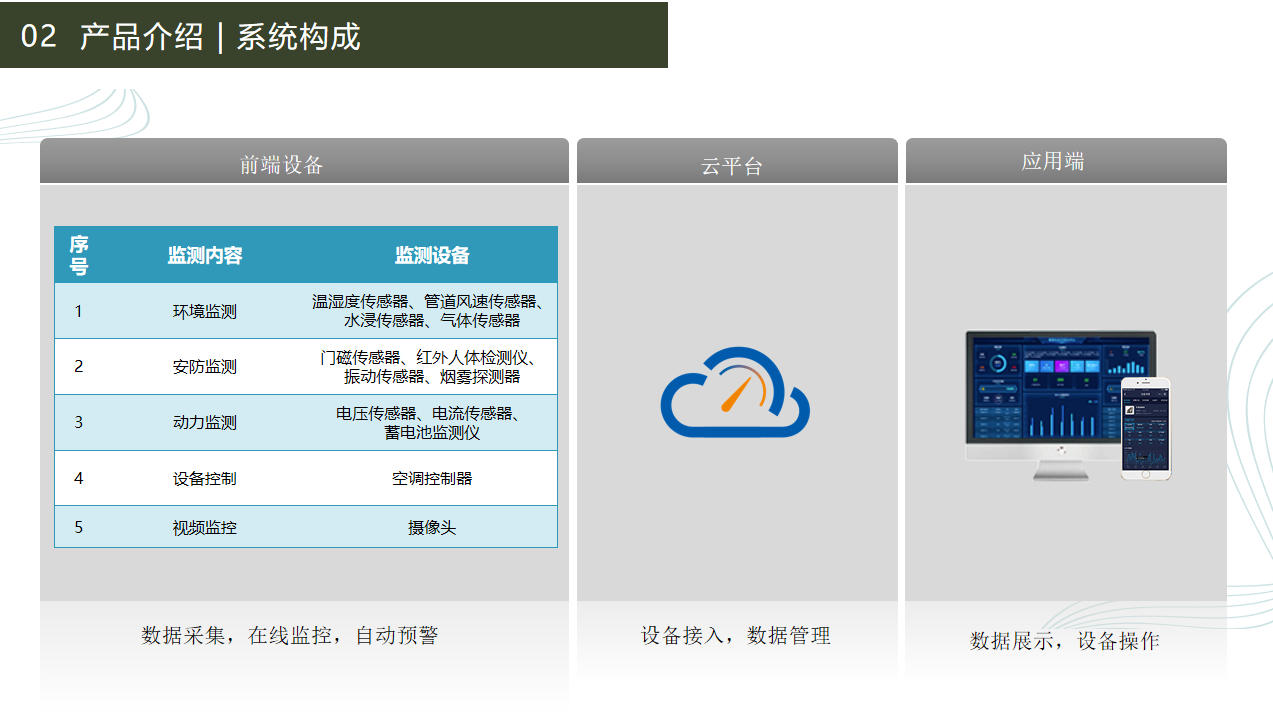This screenshot has width=1273, height=714.
Task: Click the caption 数据采集，在线监控，自动预警
Action: click(x=290, y=636)
